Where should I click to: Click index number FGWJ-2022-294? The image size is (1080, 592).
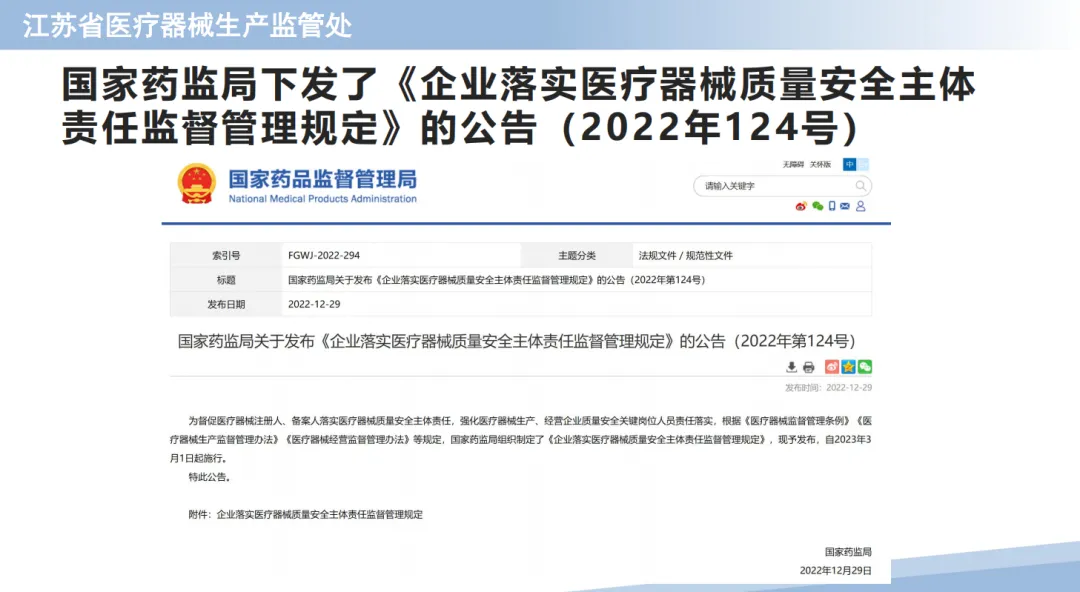[324, 255]
